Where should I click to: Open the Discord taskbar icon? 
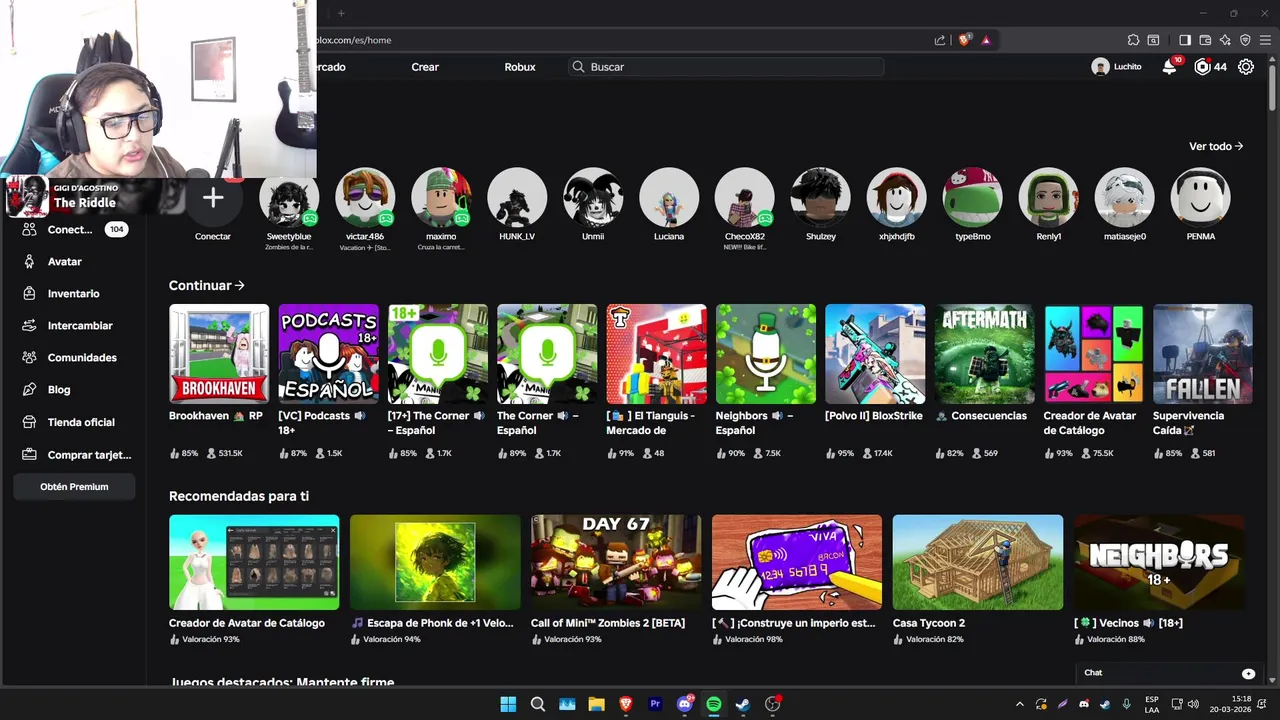click(685, 704)
